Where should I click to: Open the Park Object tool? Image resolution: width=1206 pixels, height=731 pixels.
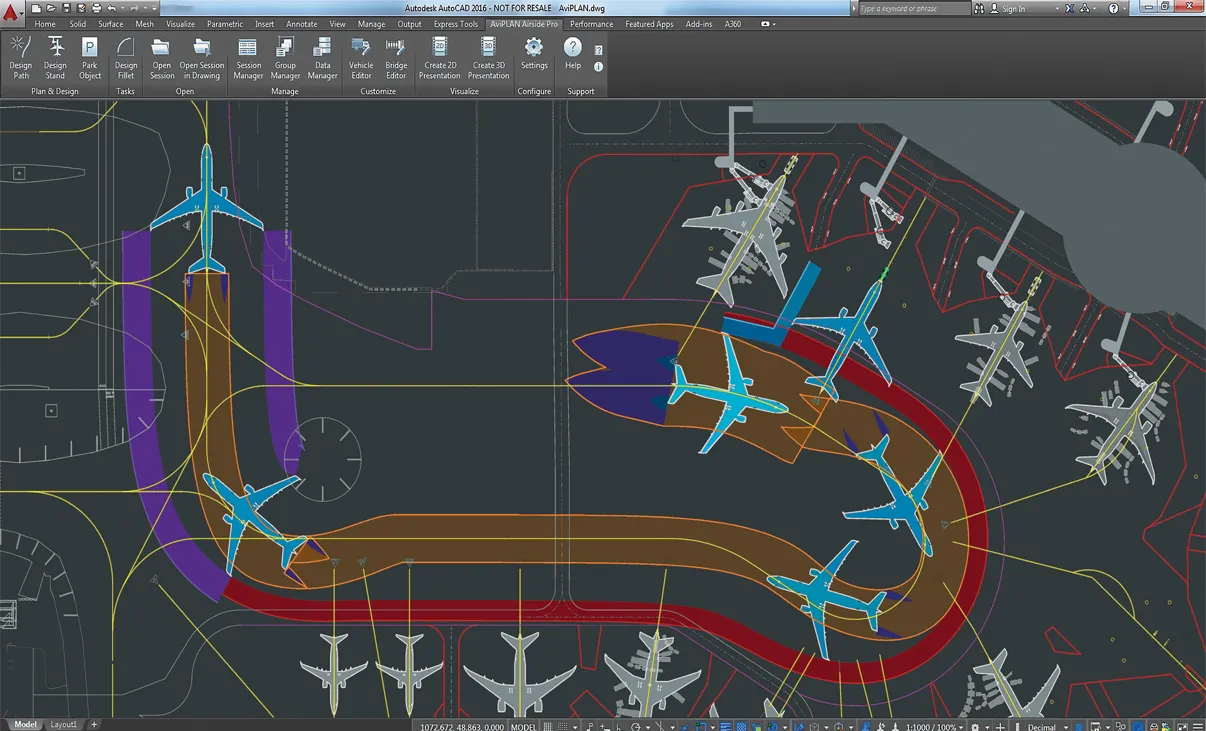point(89,57)
